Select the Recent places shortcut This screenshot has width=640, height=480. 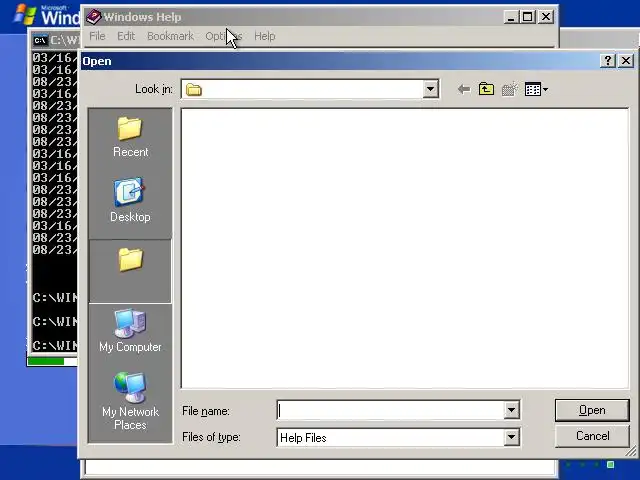point(130,138)
